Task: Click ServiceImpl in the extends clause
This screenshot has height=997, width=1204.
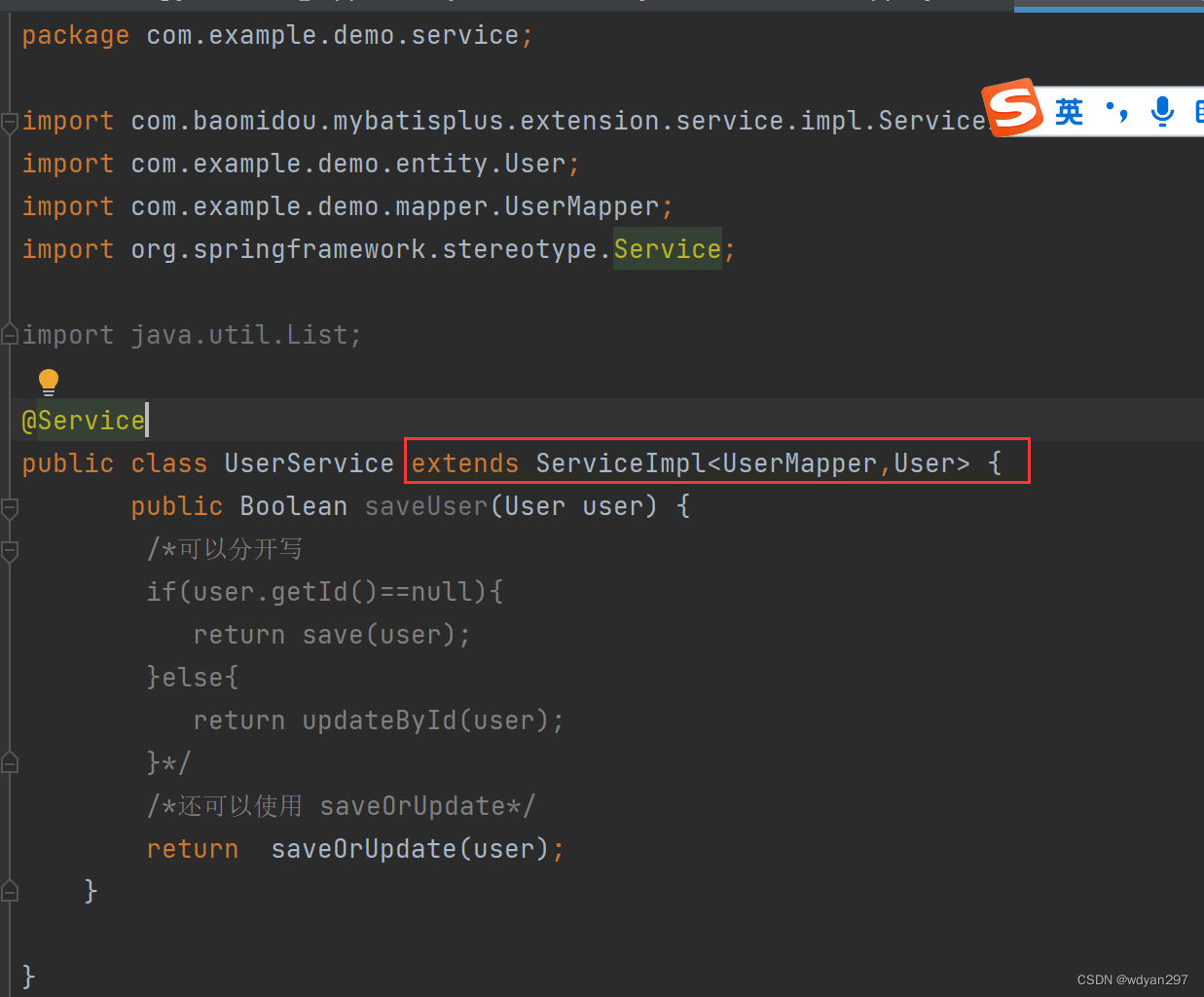Action: [622, 462]
